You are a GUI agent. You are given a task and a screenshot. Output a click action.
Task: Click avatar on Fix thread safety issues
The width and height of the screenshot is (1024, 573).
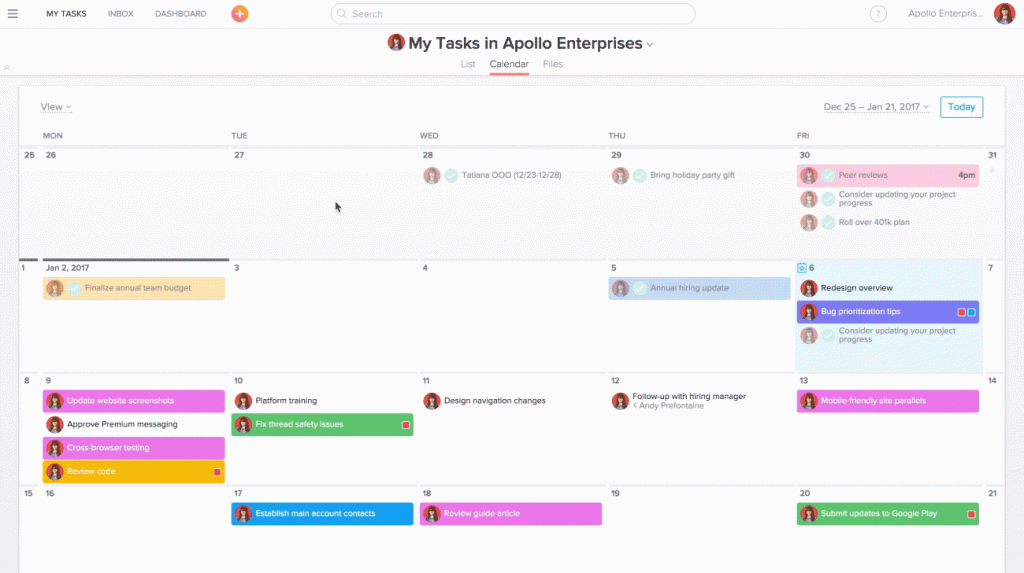(x=243, y=424)
